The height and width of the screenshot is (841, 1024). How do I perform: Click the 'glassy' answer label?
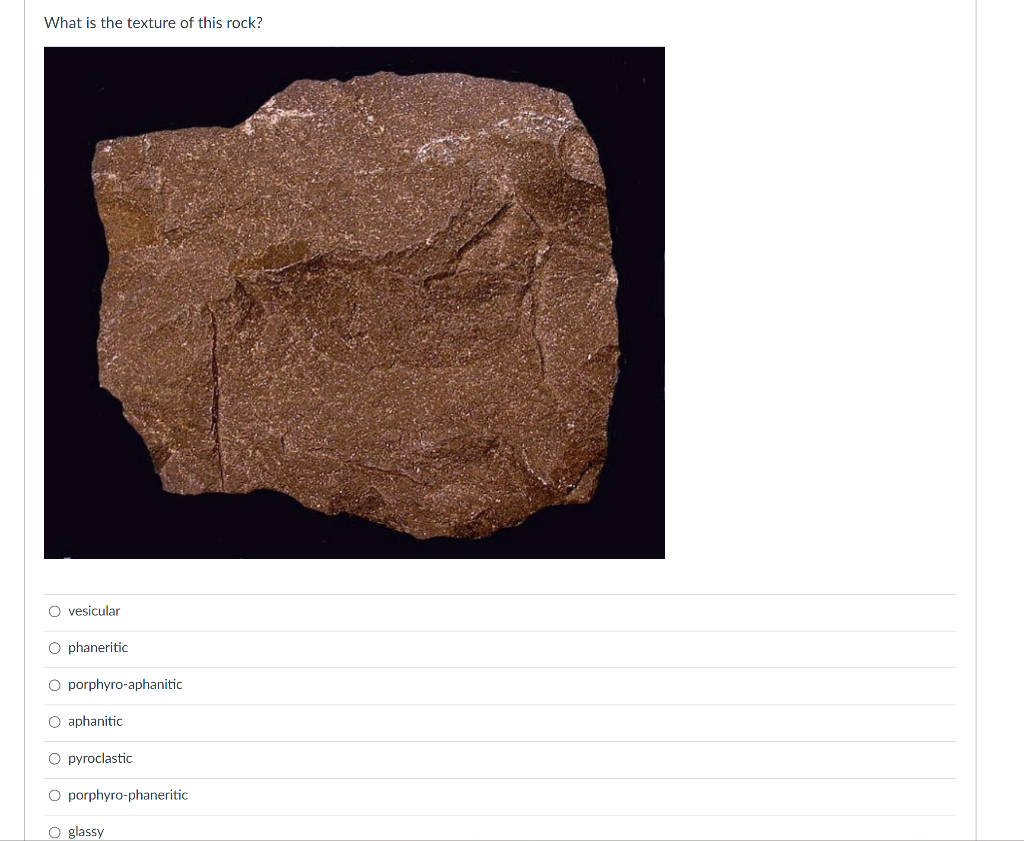pos(86,832)
